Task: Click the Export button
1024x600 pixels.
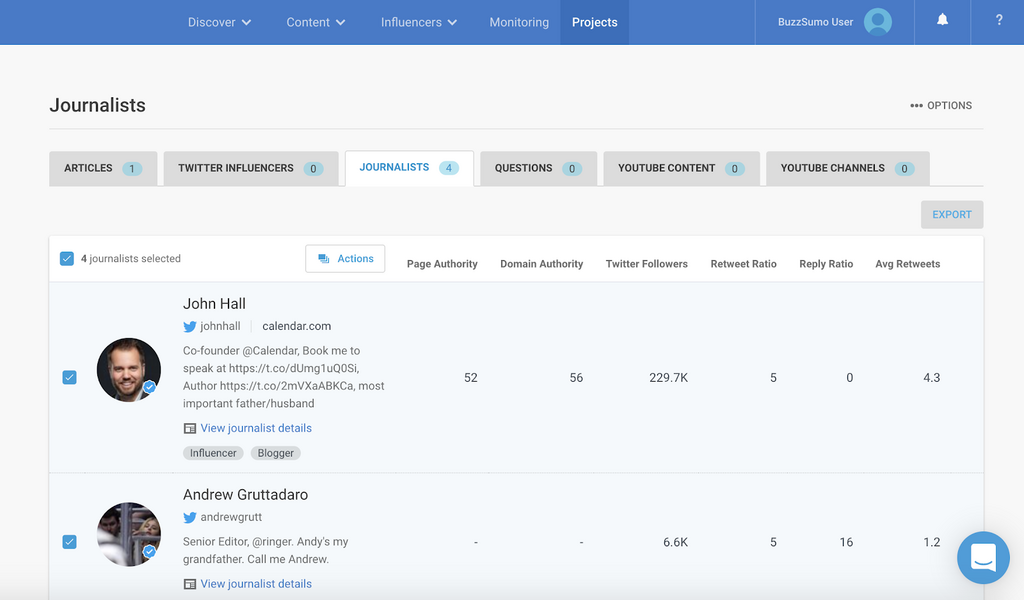Action: pyautogui.click(x=951, y=215)
